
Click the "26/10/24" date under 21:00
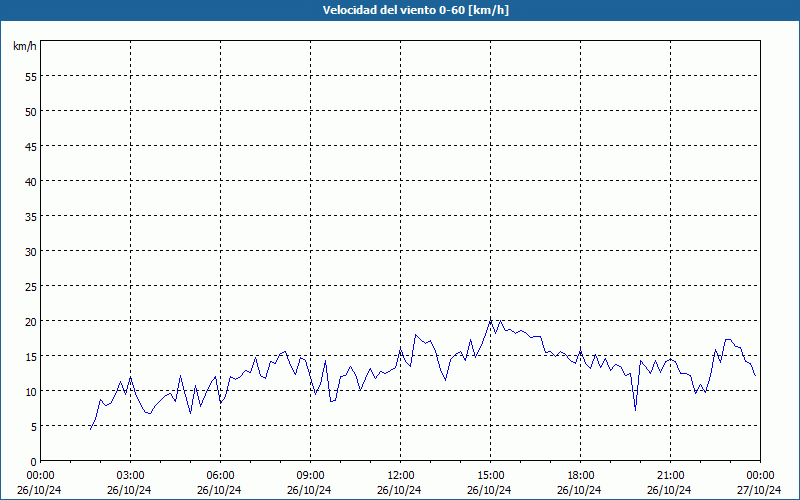[669, 490]
